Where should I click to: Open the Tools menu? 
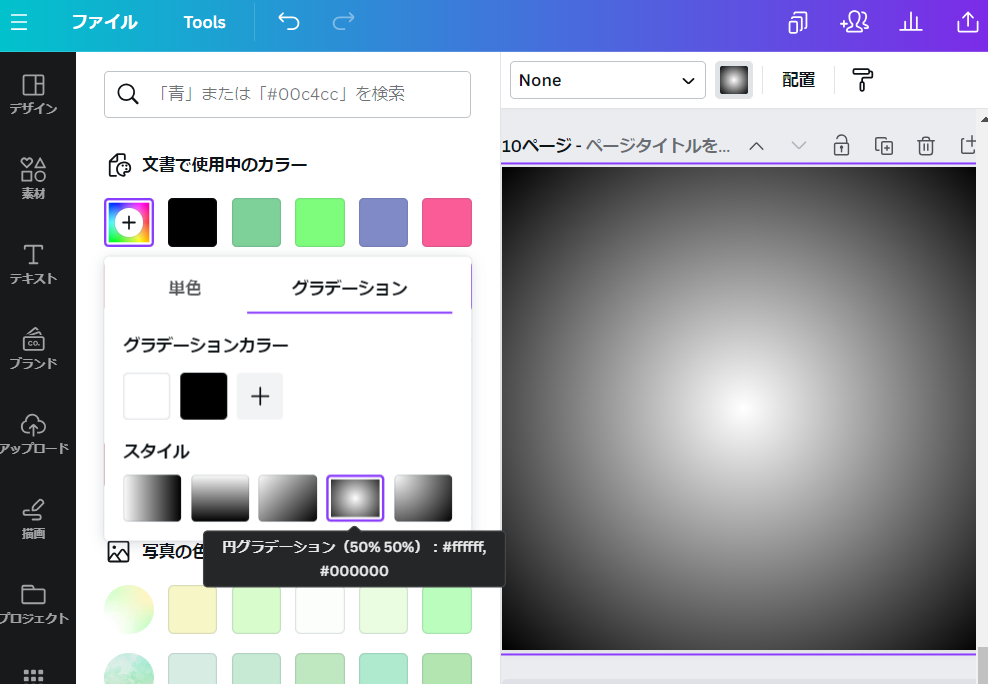click(x=204, y=23)
